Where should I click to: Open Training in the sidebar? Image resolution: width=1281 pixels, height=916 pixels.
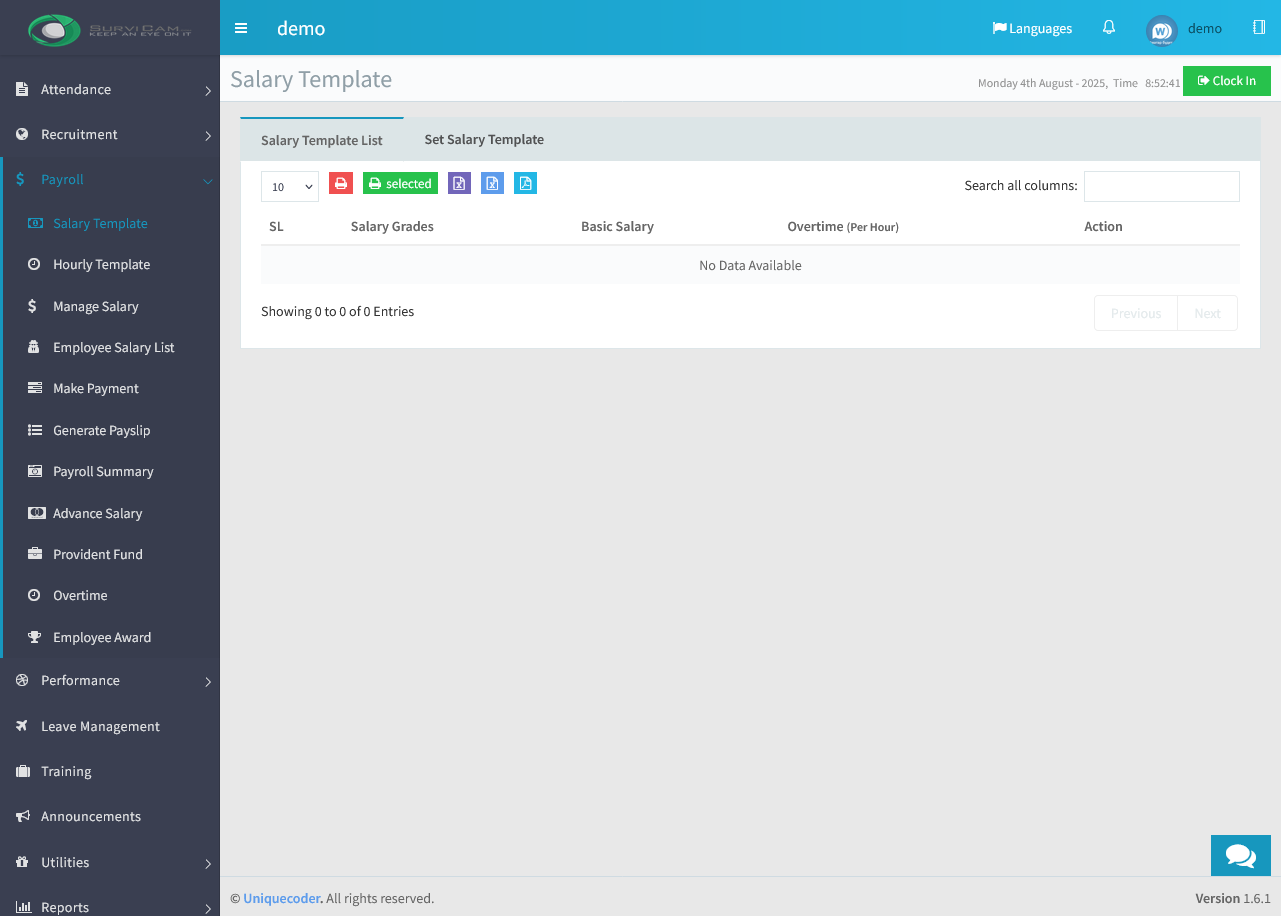[x=110, y=772]
